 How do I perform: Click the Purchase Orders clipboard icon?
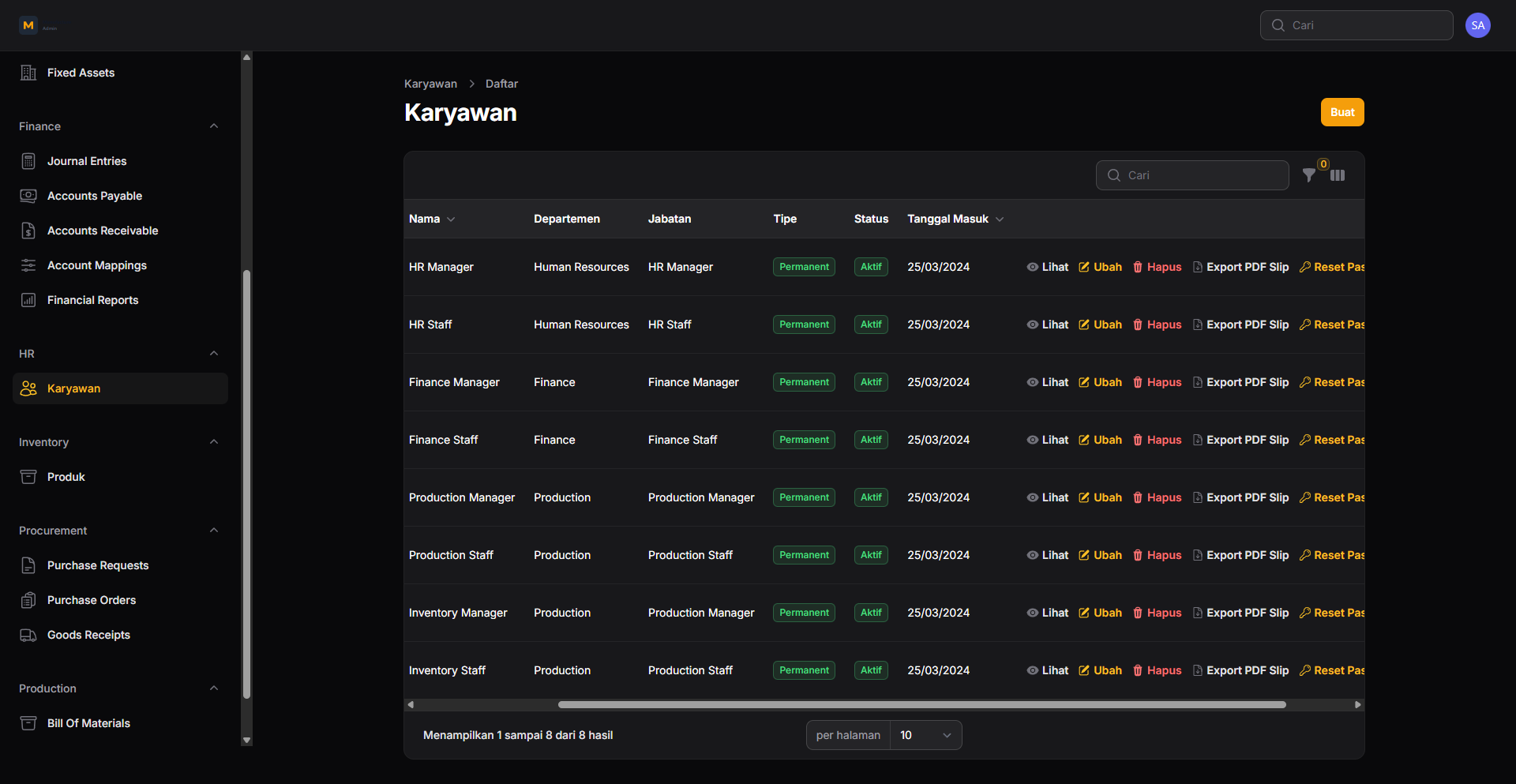pos(28,600)
